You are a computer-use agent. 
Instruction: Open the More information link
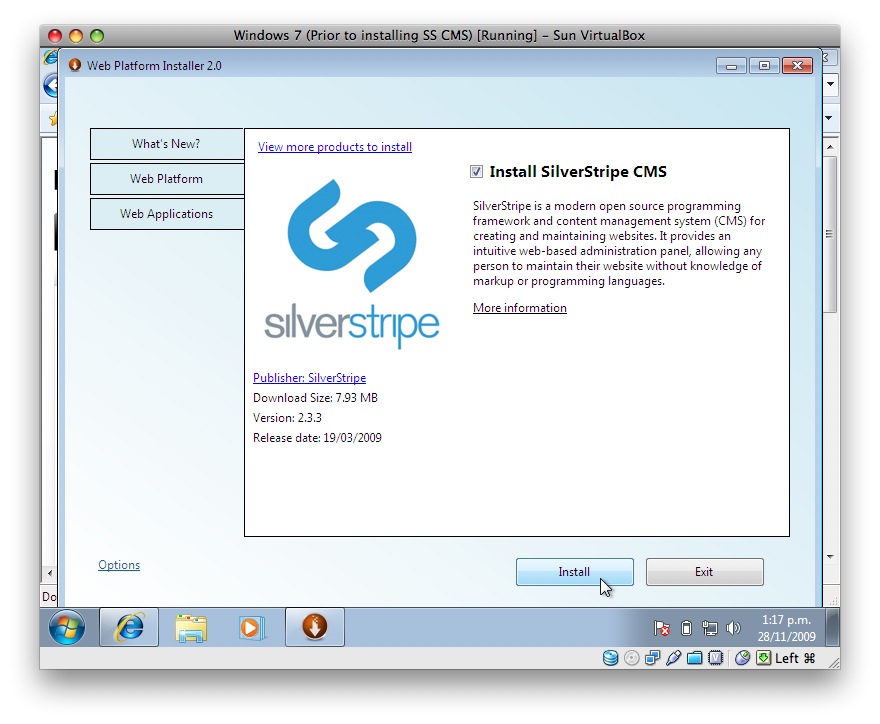519,308
